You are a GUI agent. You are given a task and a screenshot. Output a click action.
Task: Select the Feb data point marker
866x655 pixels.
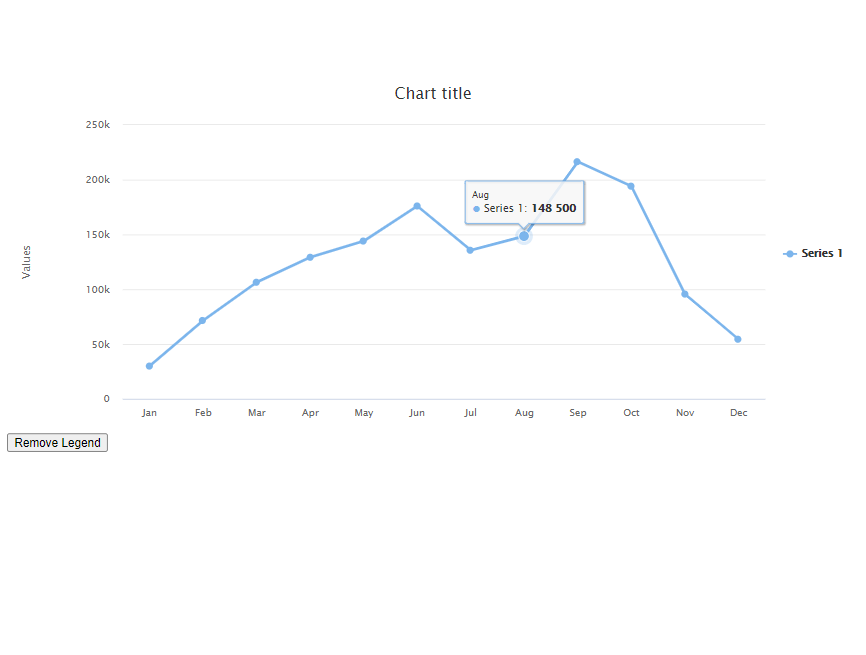(x=202, y=321)
